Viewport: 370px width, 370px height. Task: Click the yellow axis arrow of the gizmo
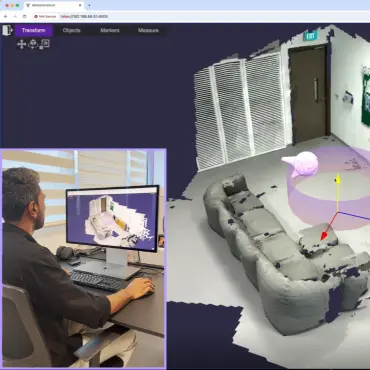click(338, 180)
